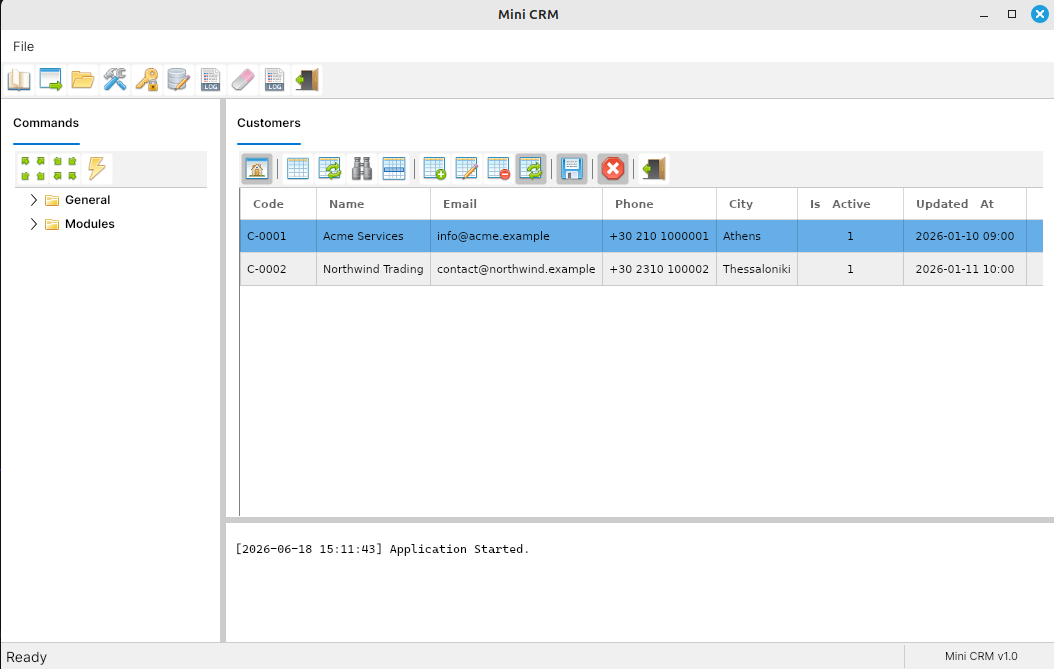Viewport: 1054px width, 669px height.
Task: Sort by the Phone column header
Action: click(659, 204)
